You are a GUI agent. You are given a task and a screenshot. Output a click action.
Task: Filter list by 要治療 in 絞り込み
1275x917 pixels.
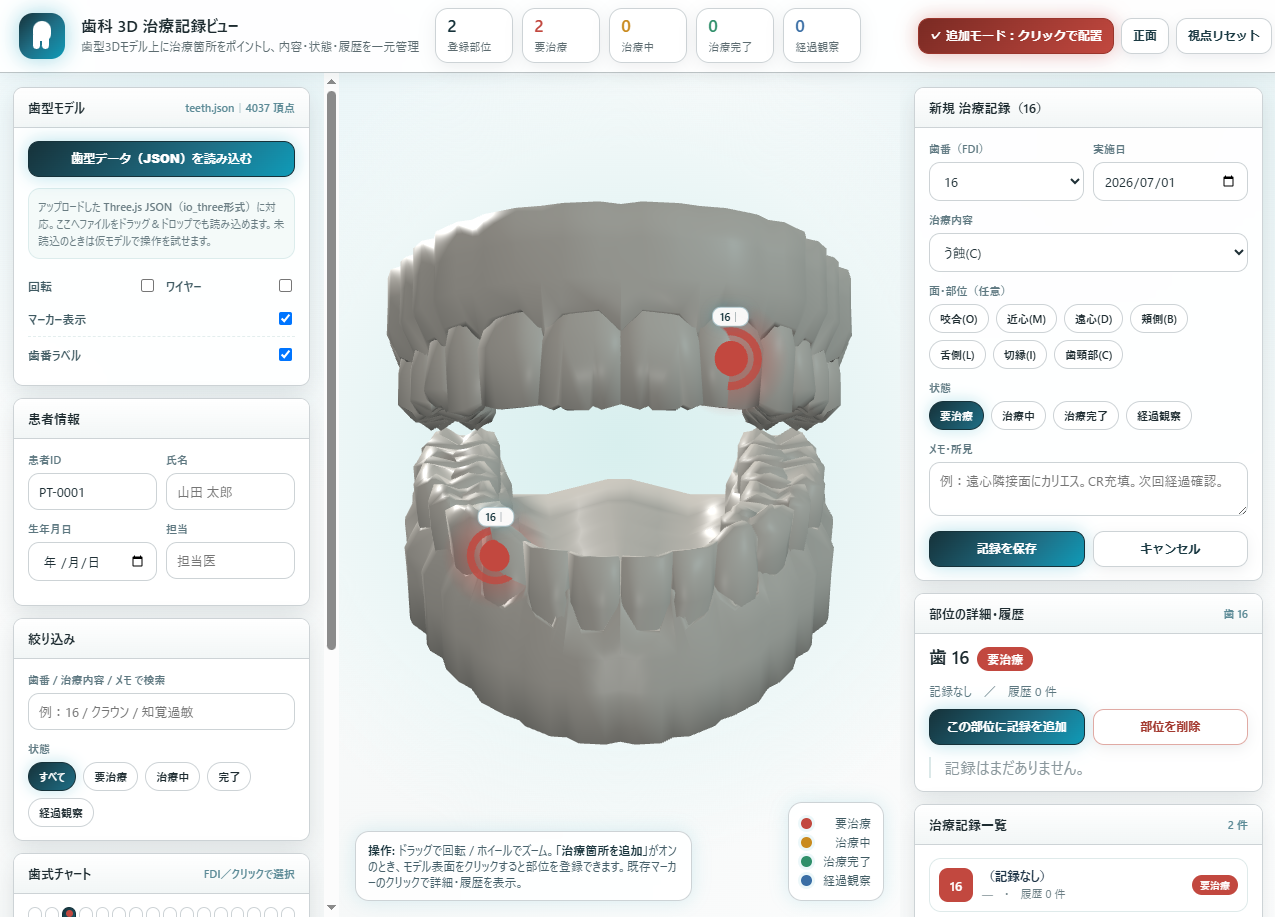tap(110, 777)
